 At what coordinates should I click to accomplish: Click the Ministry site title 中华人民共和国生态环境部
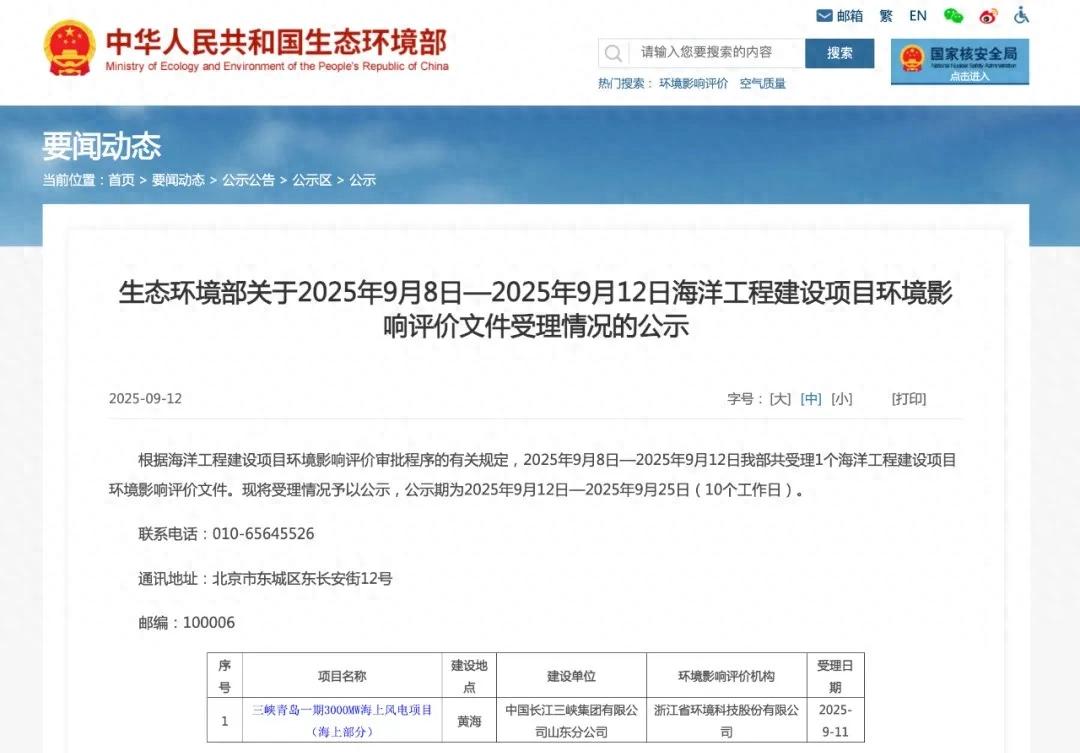pos(276,42)
